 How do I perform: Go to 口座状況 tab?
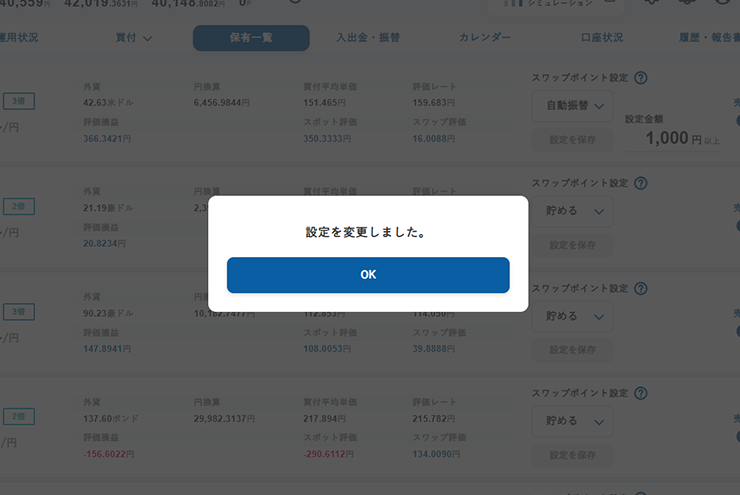(x=602, y=38)
